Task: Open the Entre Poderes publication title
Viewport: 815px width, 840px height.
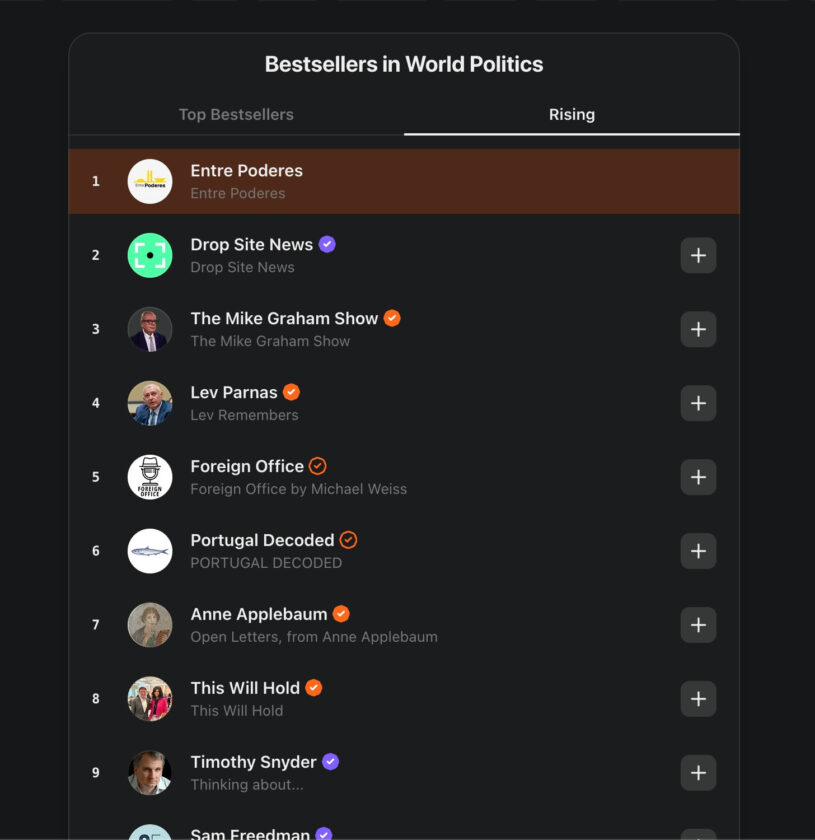Action: (x=246, y=171)
